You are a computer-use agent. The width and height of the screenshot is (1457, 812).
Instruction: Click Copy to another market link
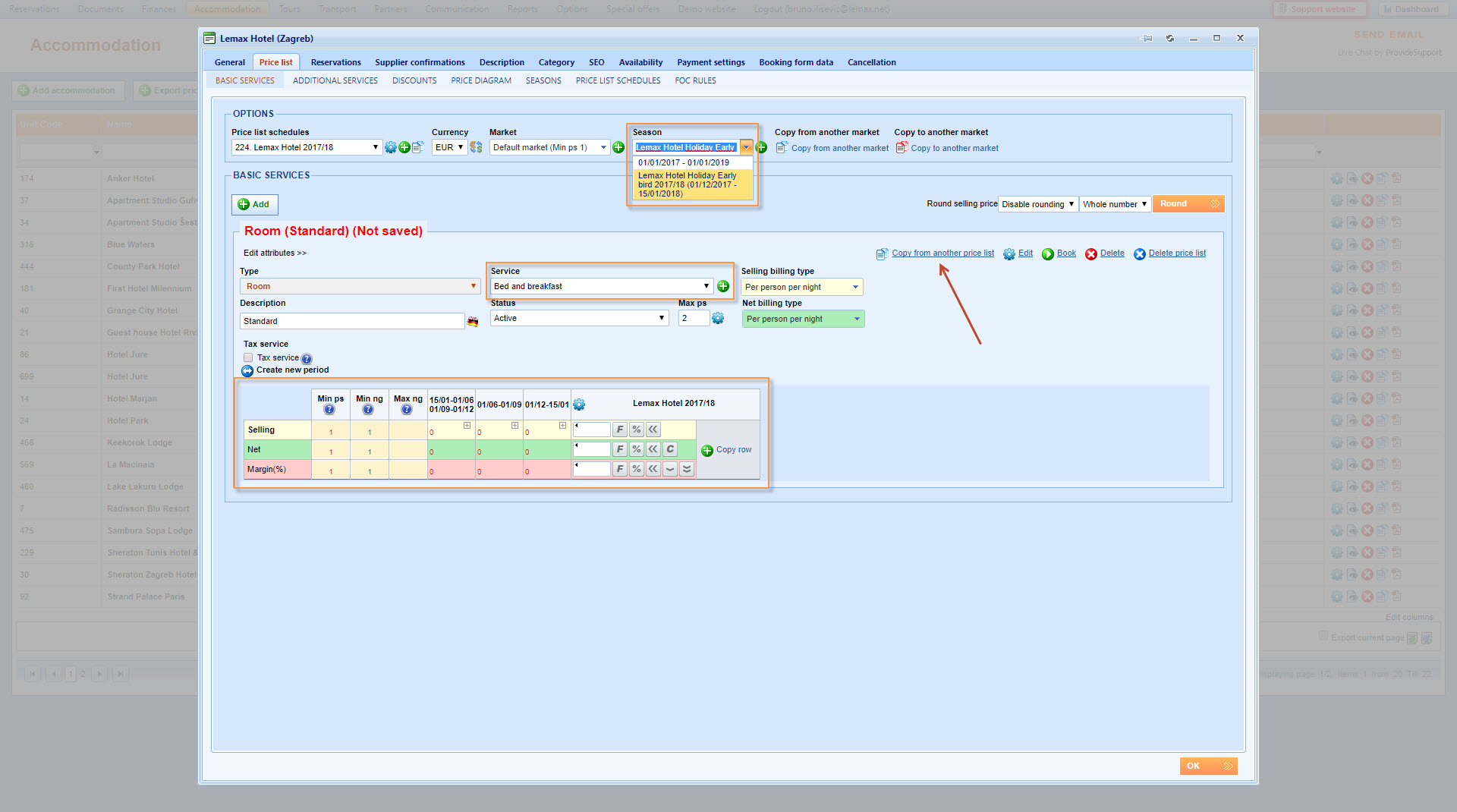click(x=955, y=149)
